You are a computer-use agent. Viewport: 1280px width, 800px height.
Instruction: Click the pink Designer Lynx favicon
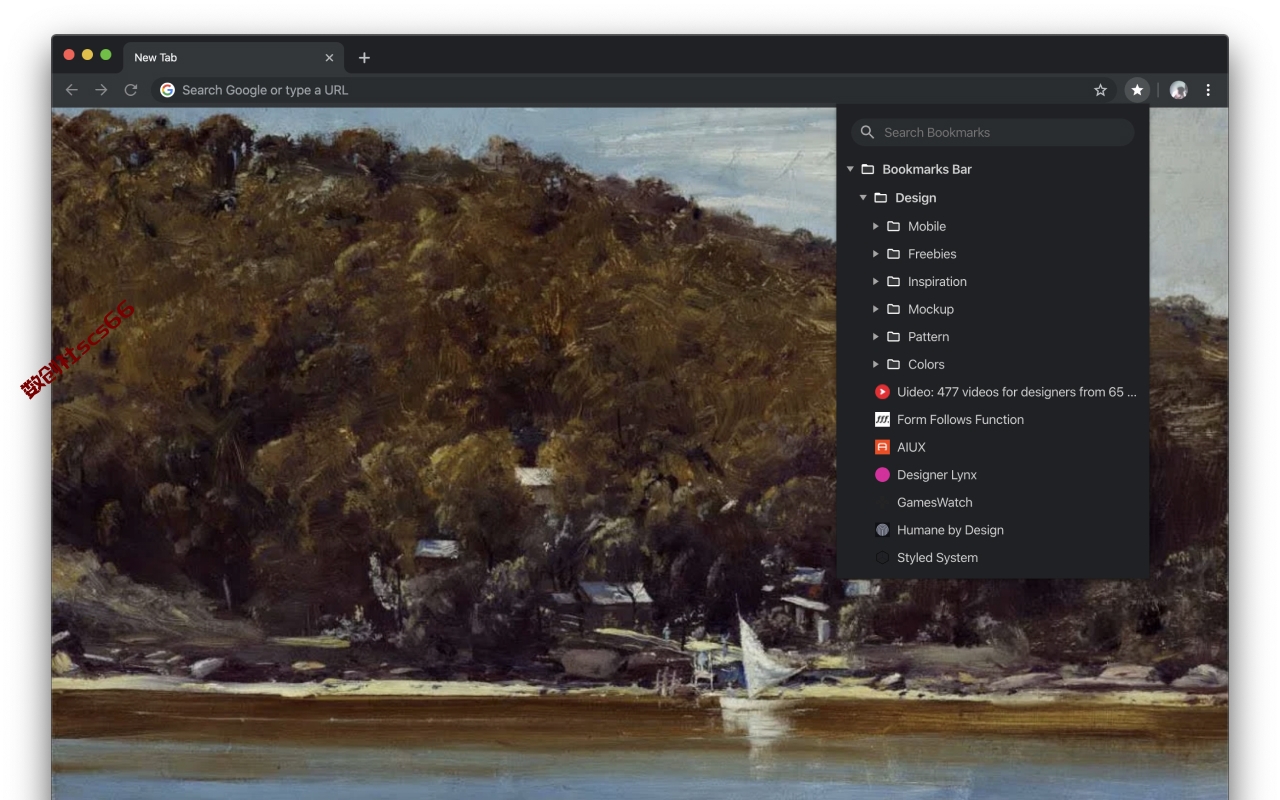pos(882,475)
